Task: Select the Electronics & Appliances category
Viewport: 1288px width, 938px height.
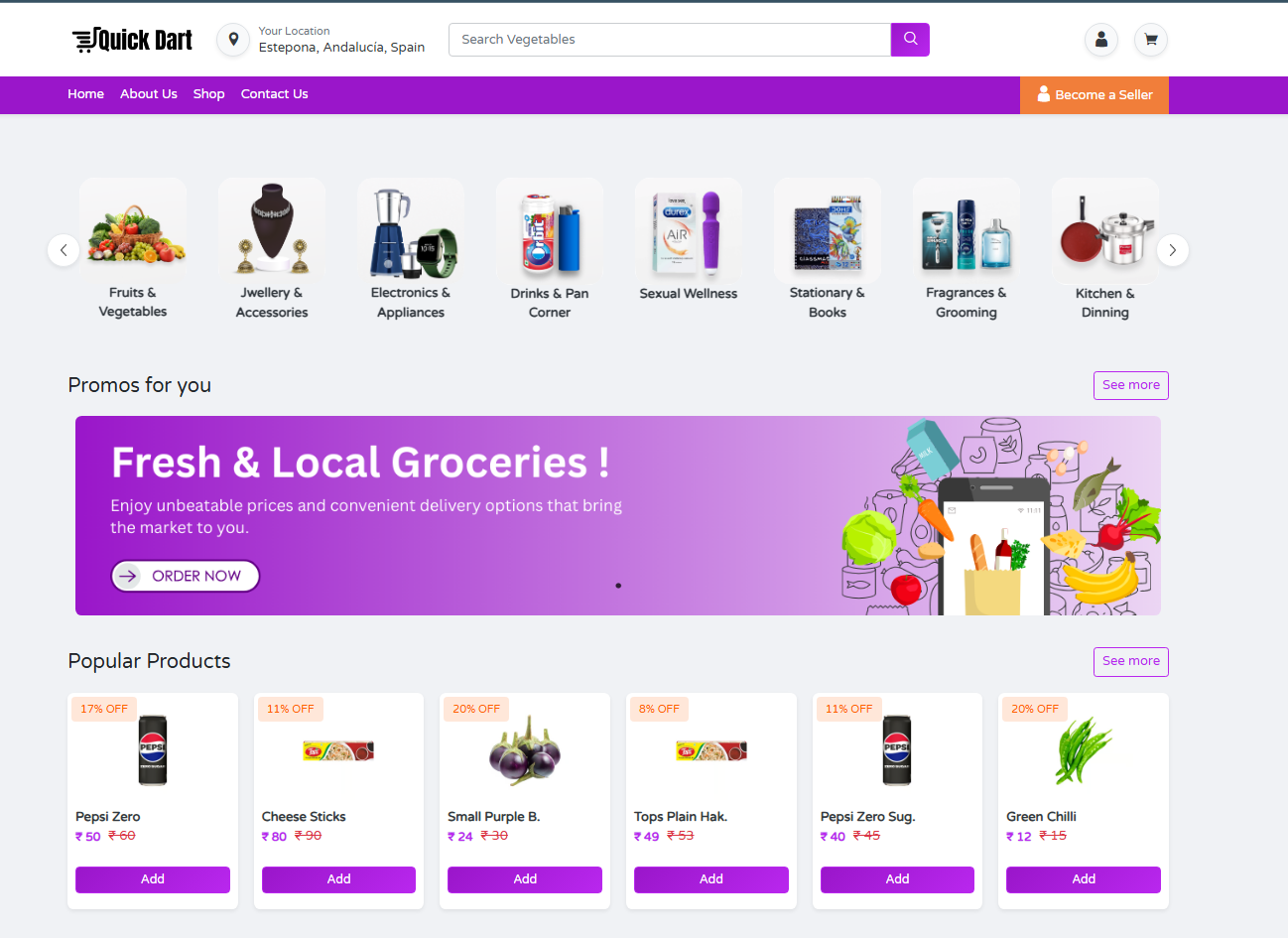Action: coord(411,249)
